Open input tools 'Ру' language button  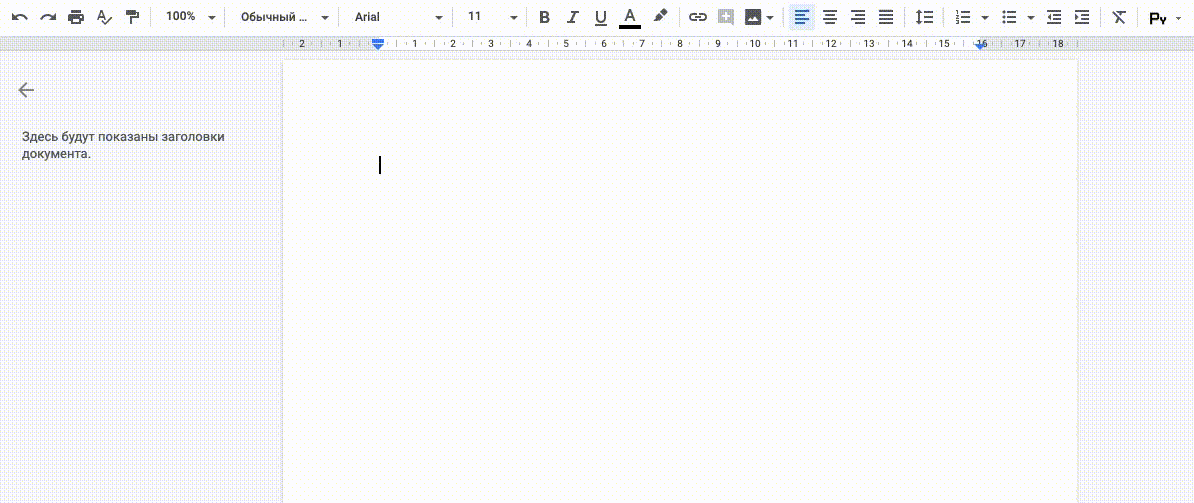pos(1157,18)
